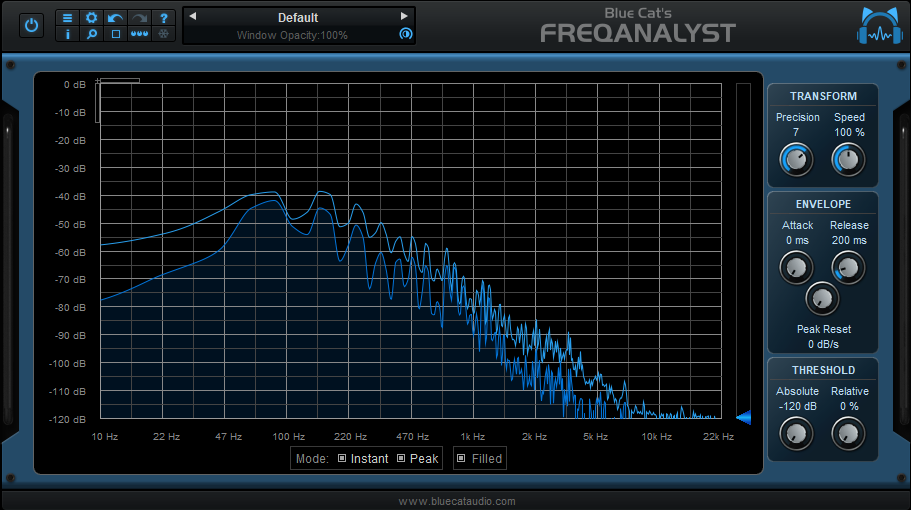Click the 22k Hz axis label

coord(718,437)
